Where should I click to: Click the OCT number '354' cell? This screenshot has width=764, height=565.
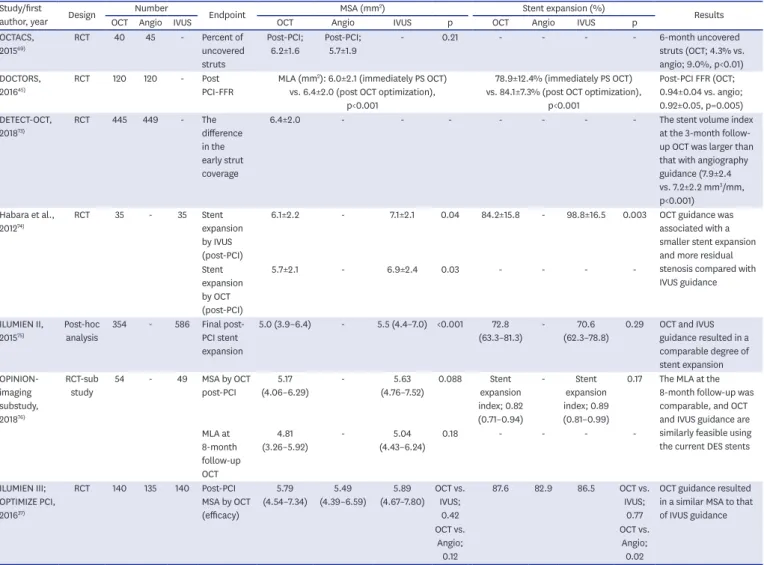(119, 324)
